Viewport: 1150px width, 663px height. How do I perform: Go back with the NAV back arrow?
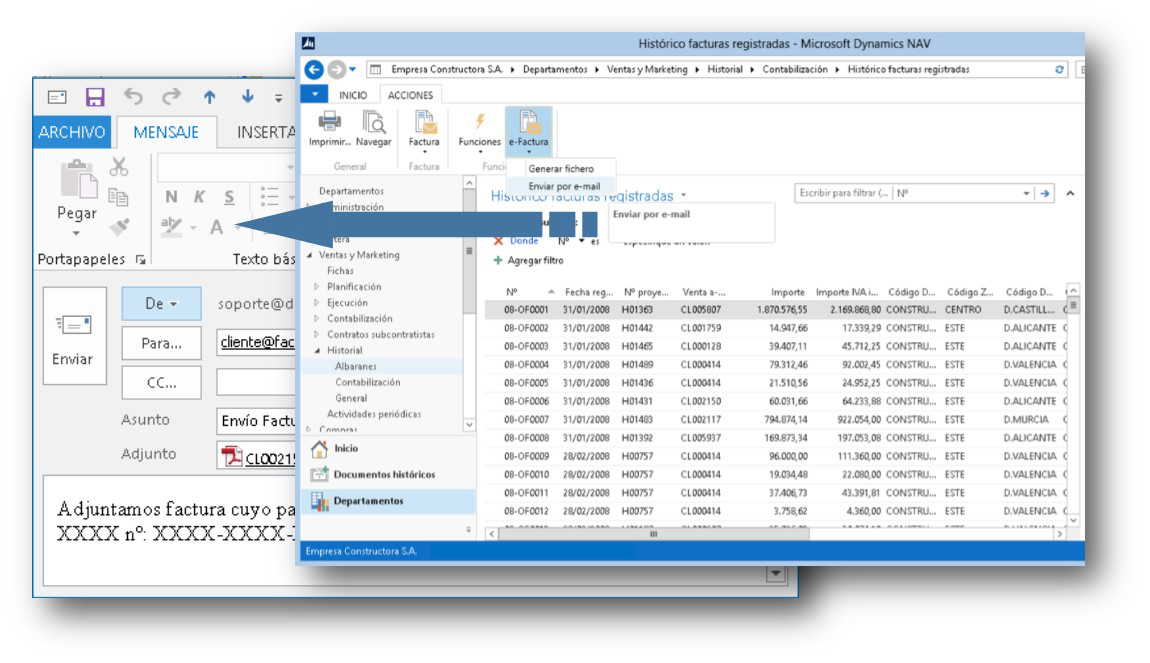coord(314,70)
